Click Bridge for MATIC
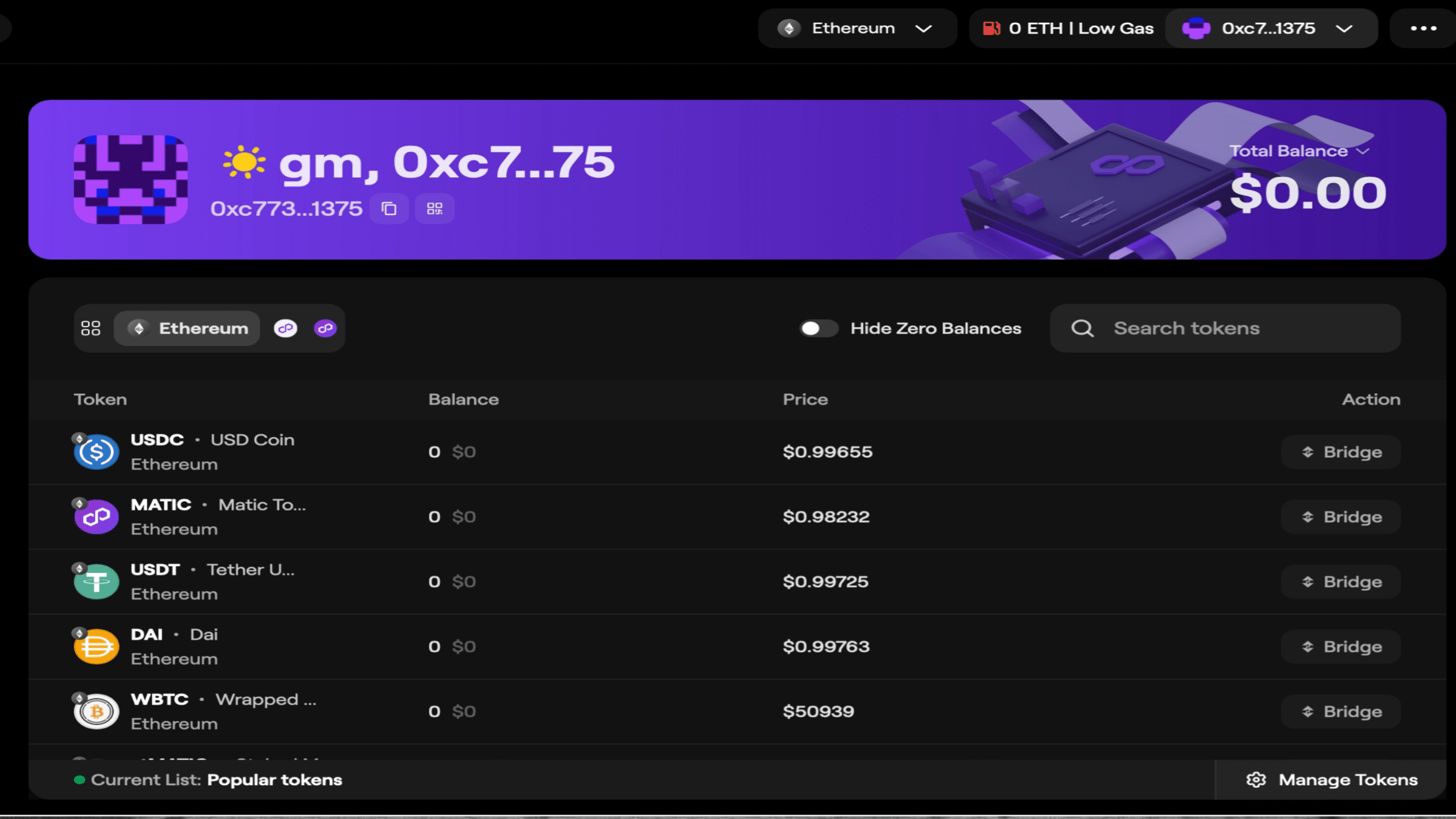 (1341, 517)
